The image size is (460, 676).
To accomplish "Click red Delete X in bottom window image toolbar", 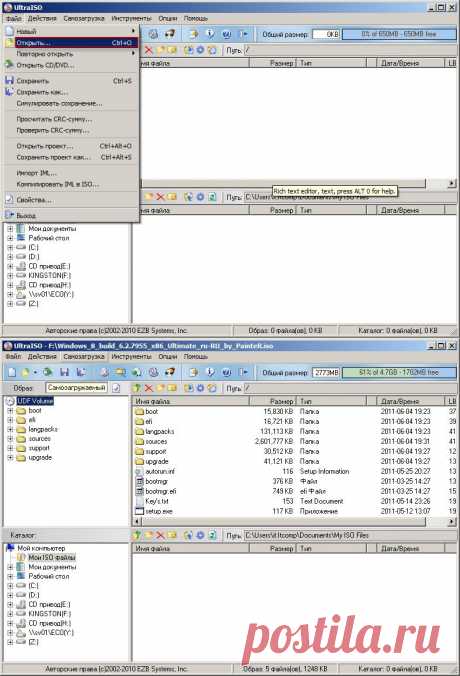I will 149,388.
